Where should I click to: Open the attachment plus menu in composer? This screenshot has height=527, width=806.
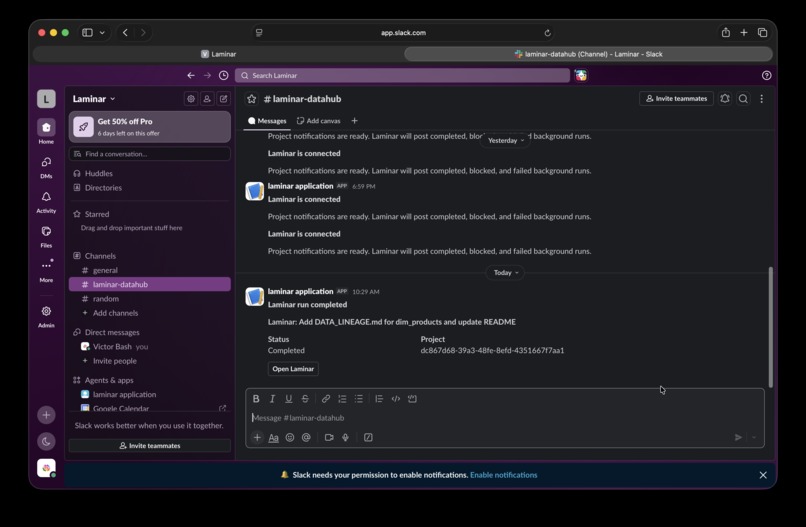[x=257, y=437]
